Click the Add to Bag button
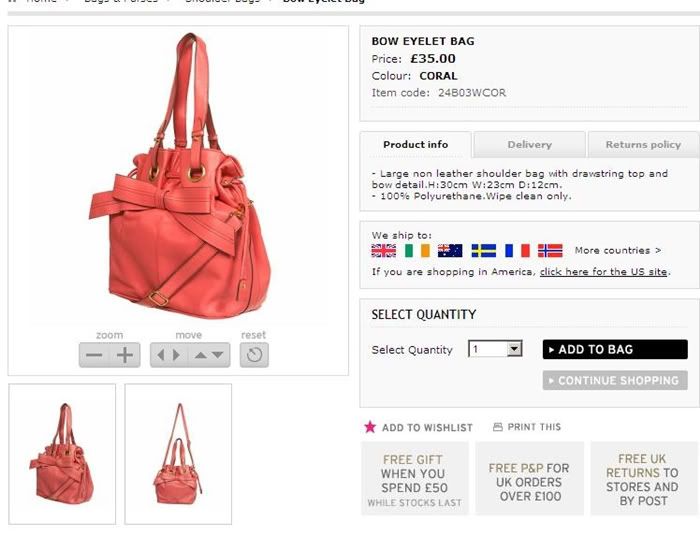 (615, 349)
